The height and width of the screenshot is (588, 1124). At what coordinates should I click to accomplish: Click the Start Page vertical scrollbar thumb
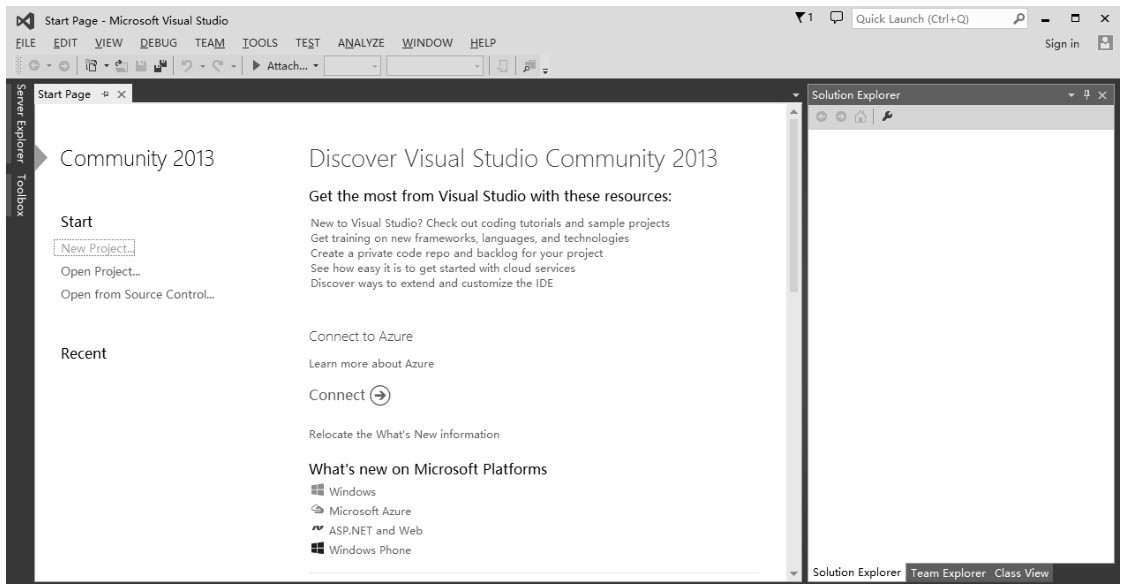794,204
